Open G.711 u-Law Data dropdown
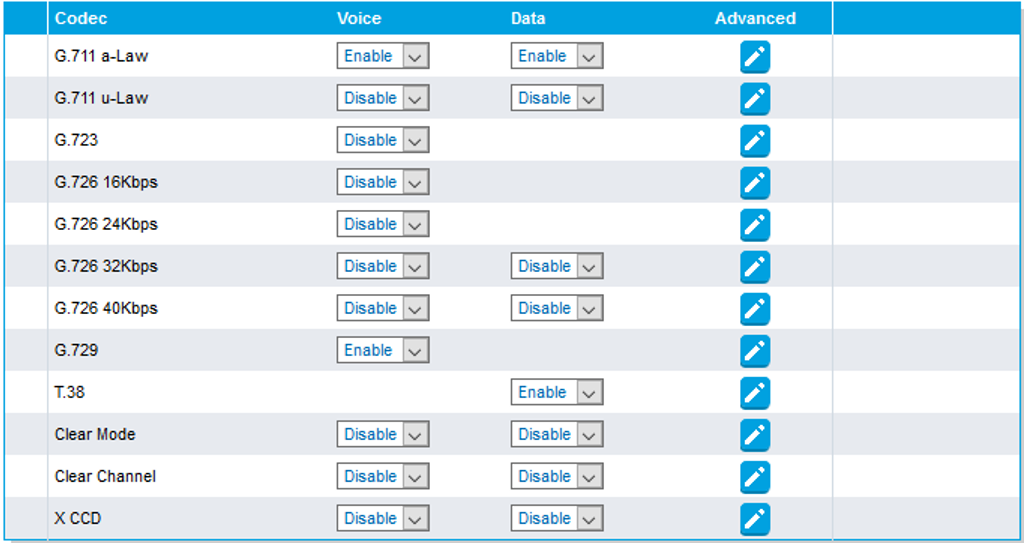The width and height of the screenshot is (1024, 543). coord(557,99)
